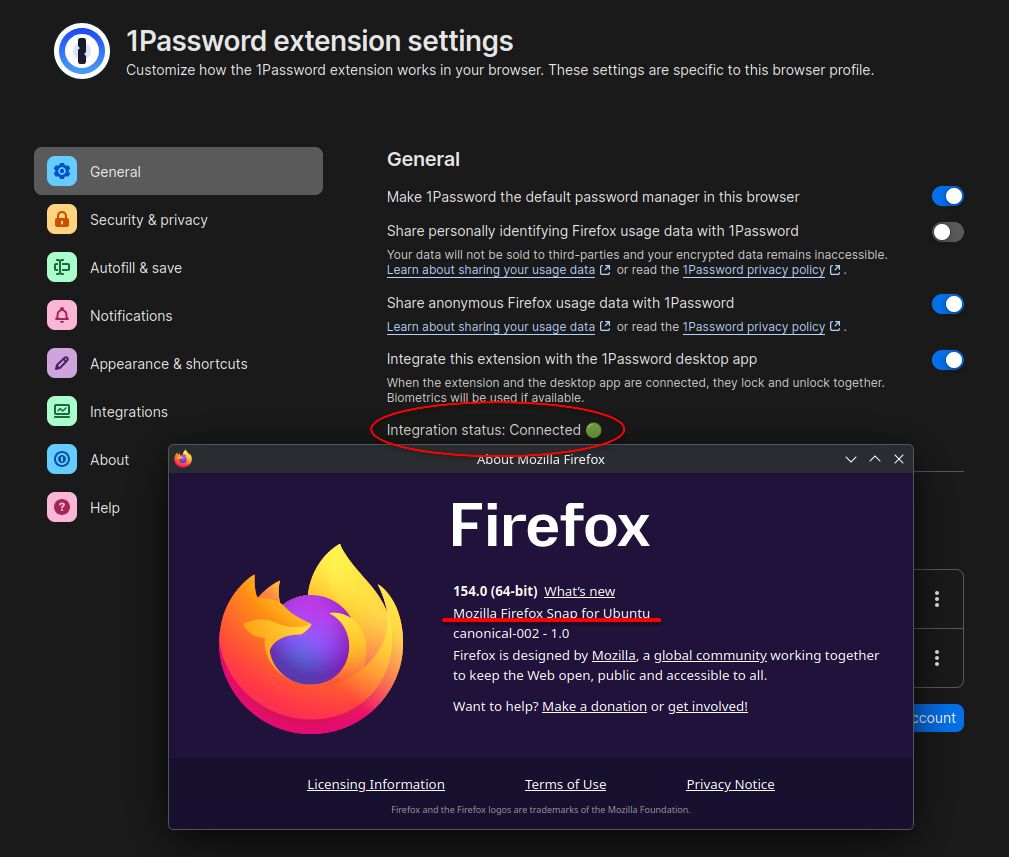Open usage data link under anonymous sharing option
Screen dimensions: 1009x857
(490, 327)
